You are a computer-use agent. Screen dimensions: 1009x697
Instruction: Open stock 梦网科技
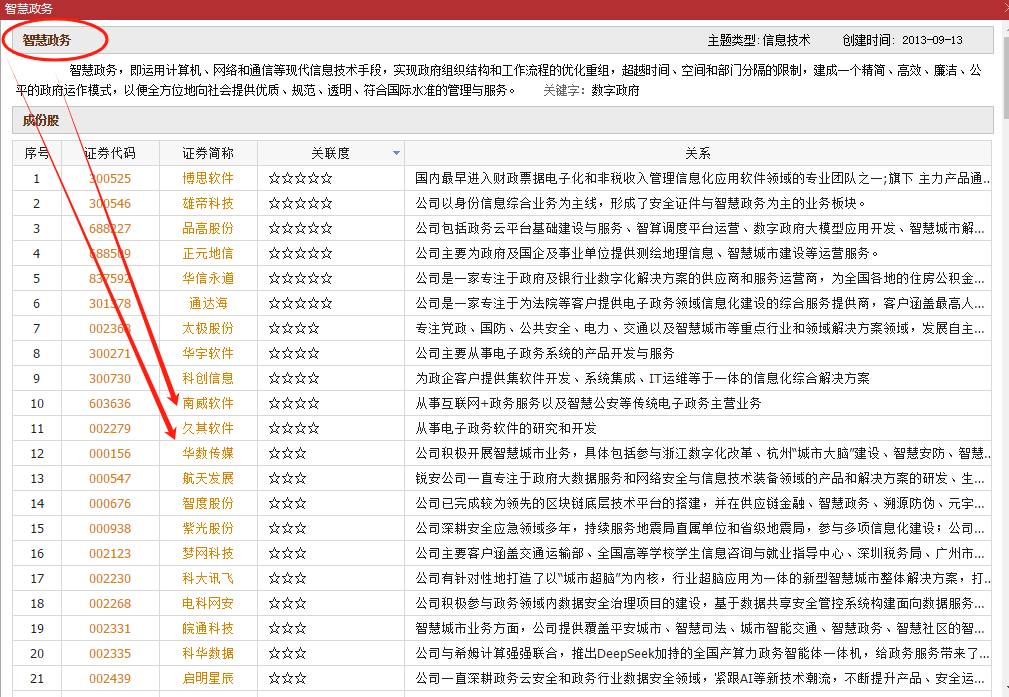208,553
